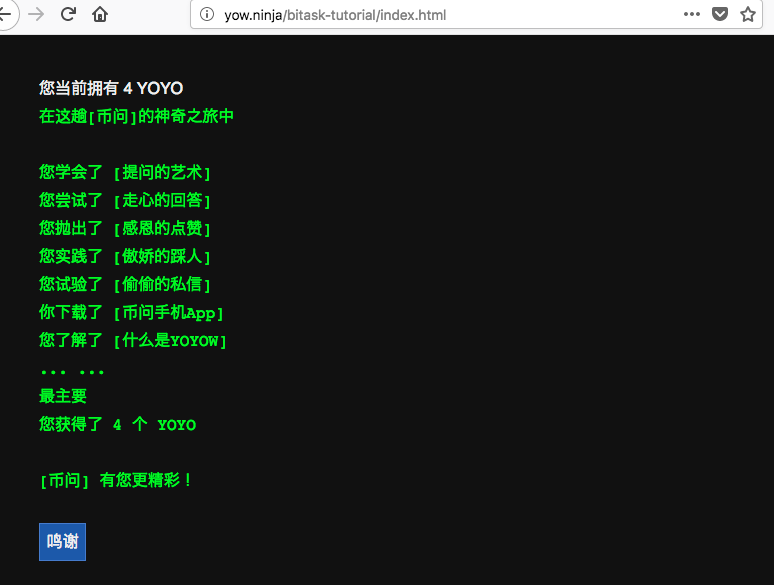The width and height of the screenshot is (774, 585).
Task: Click the line 您试验了 [偷偷的私信]
Action: point(125,284)
